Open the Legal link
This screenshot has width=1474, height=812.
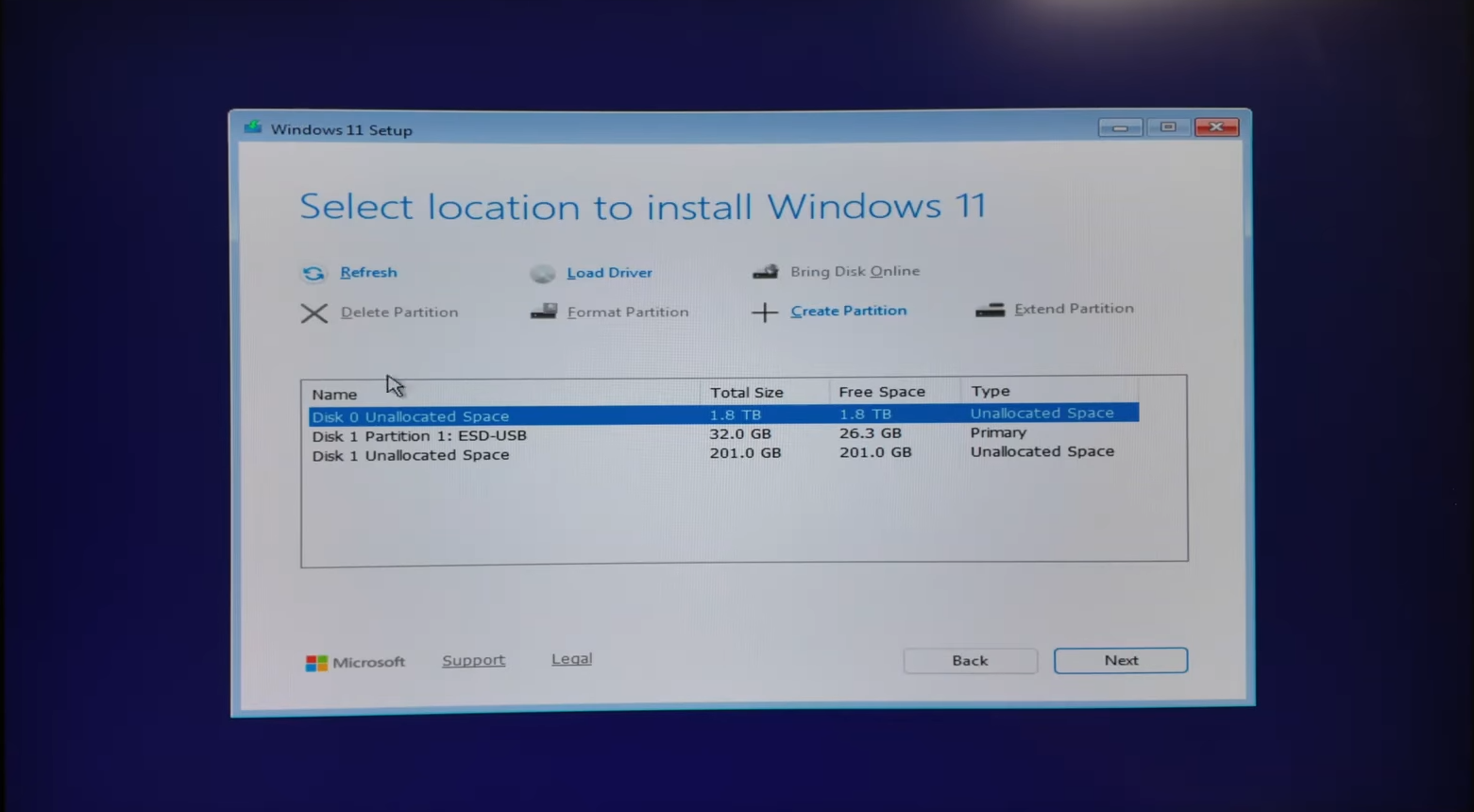click(x=571, y=659)
